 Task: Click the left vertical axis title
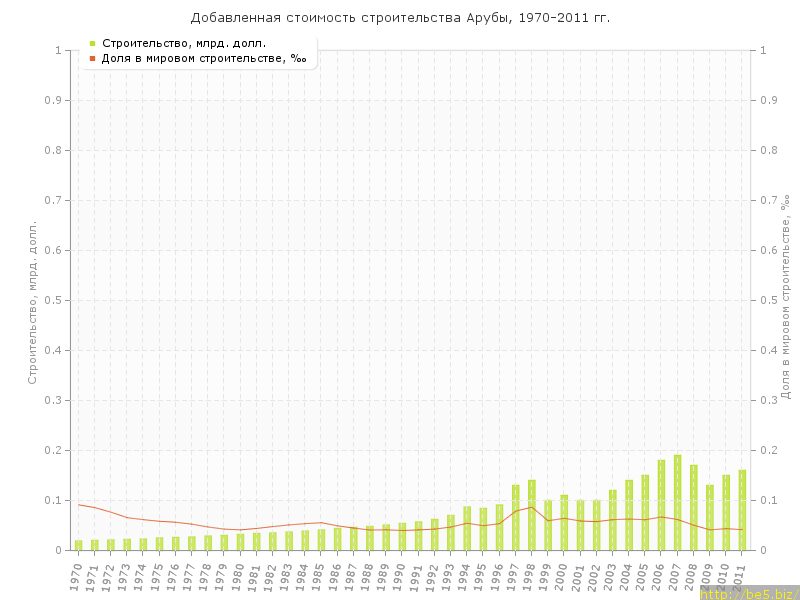pos(32,302)
